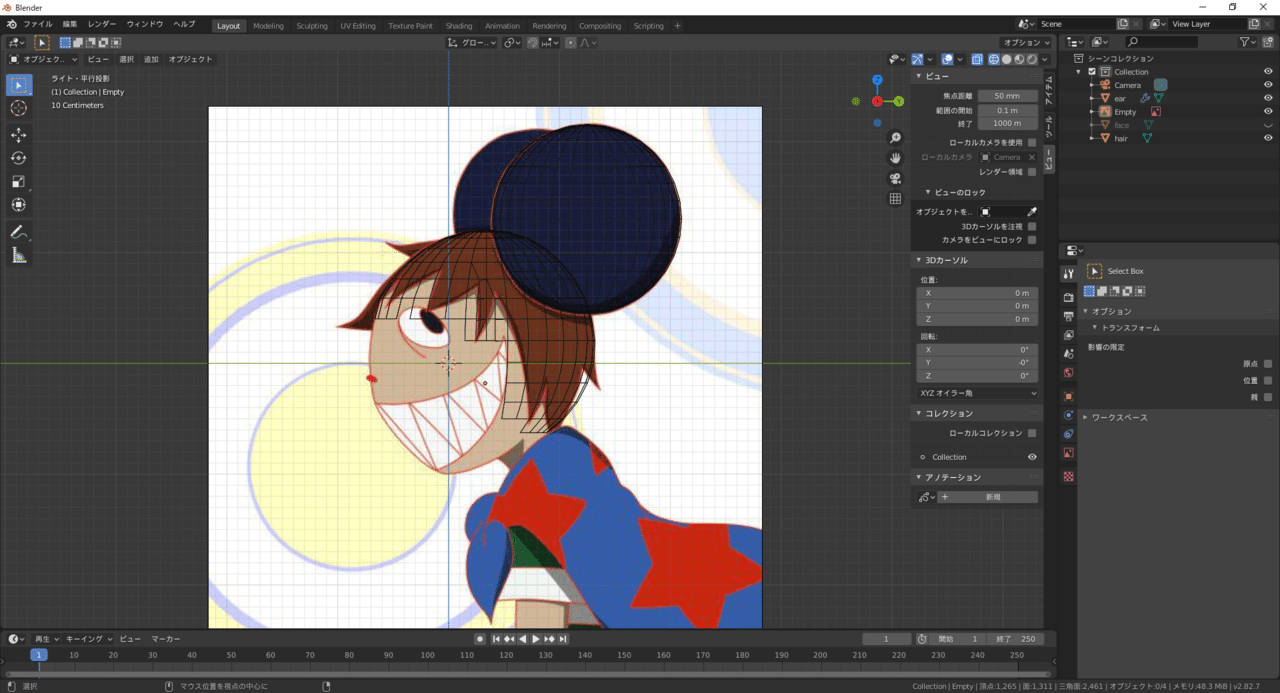Click the 範囲の開始 0.1 m value field
Image resolution: width=1280 pixels, height=693 pixels.
click(1007, 110)
